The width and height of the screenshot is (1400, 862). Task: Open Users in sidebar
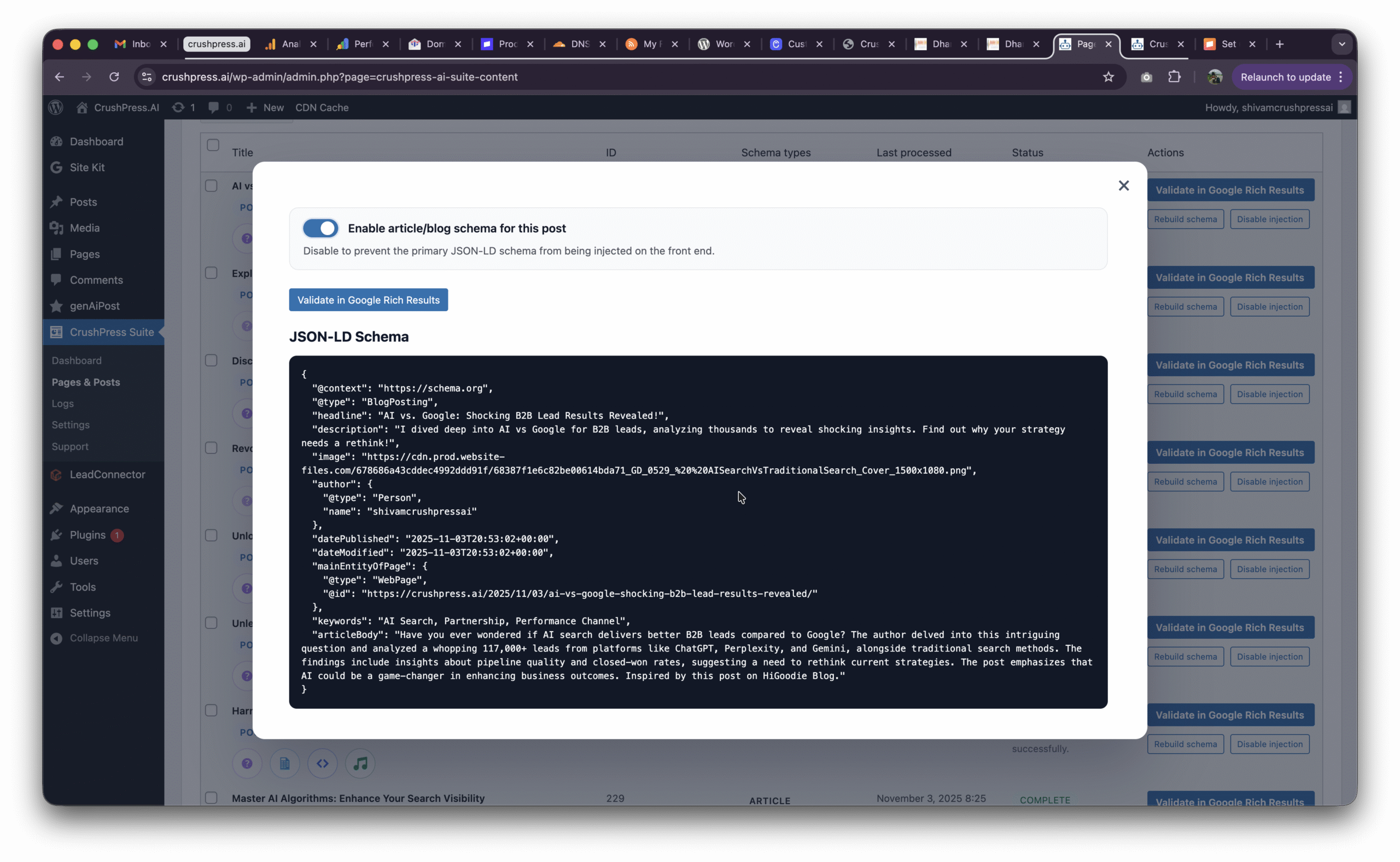coord(84,561)
